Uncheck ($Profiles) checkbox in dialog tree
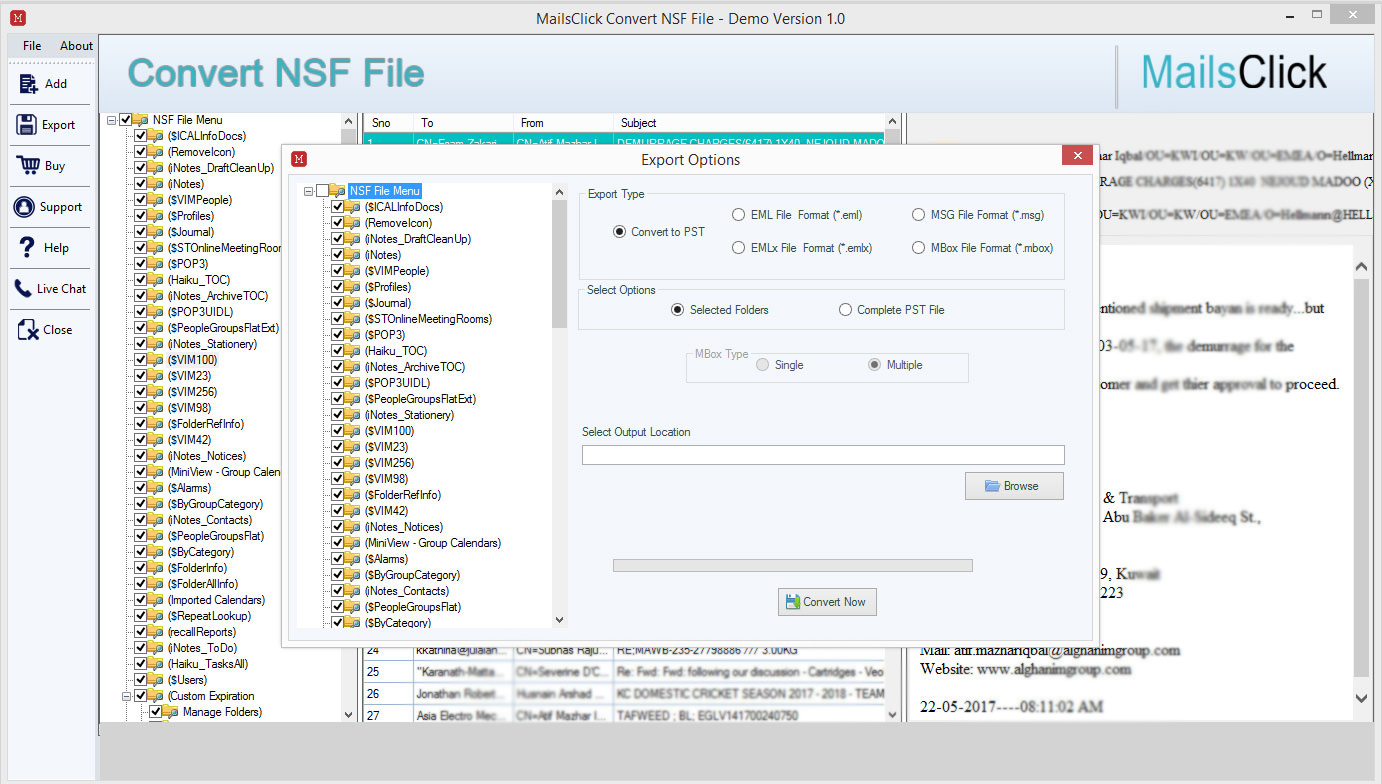This screenshot has width=1382, height=784. point(338,287)
